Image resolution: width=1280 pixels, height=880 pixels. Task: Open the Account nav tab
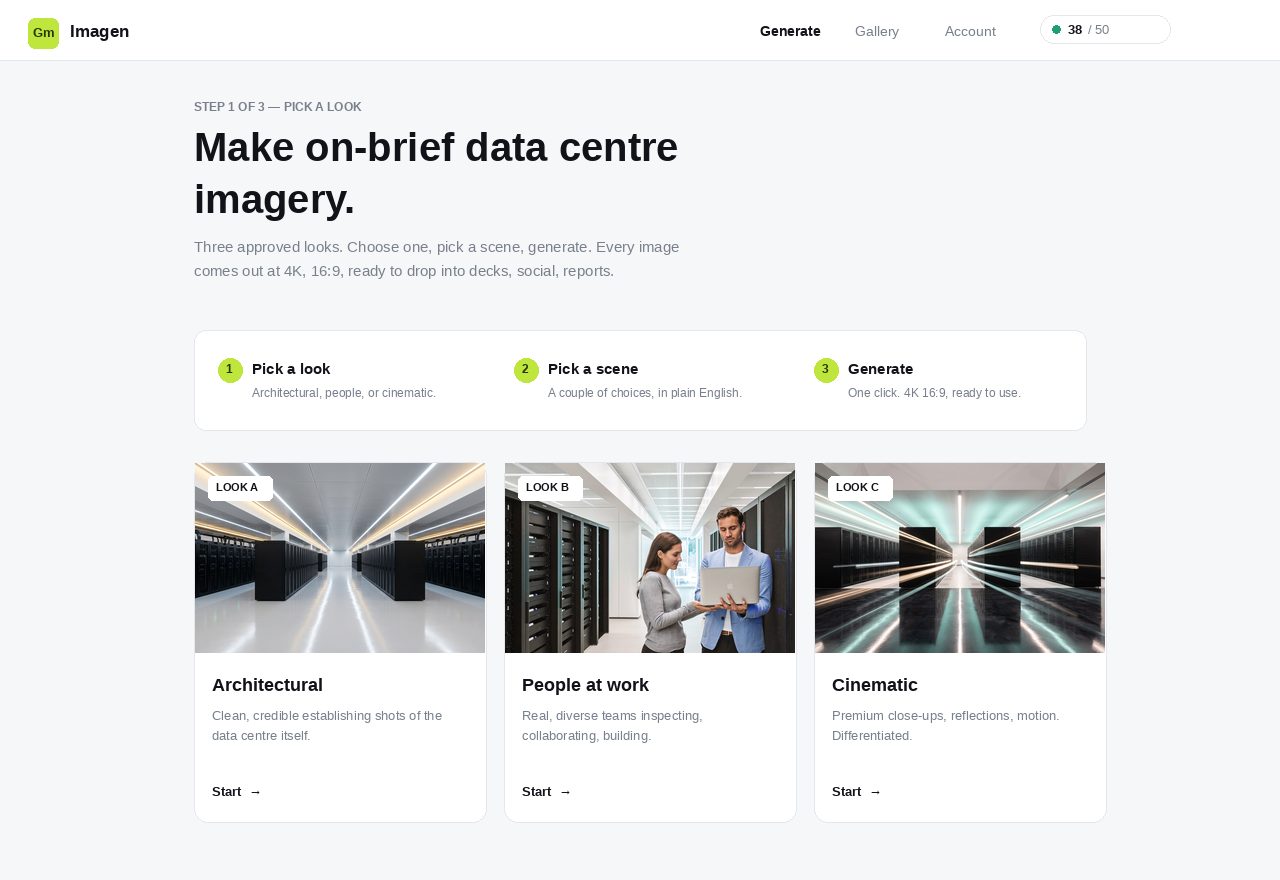[x=970, y=31]
